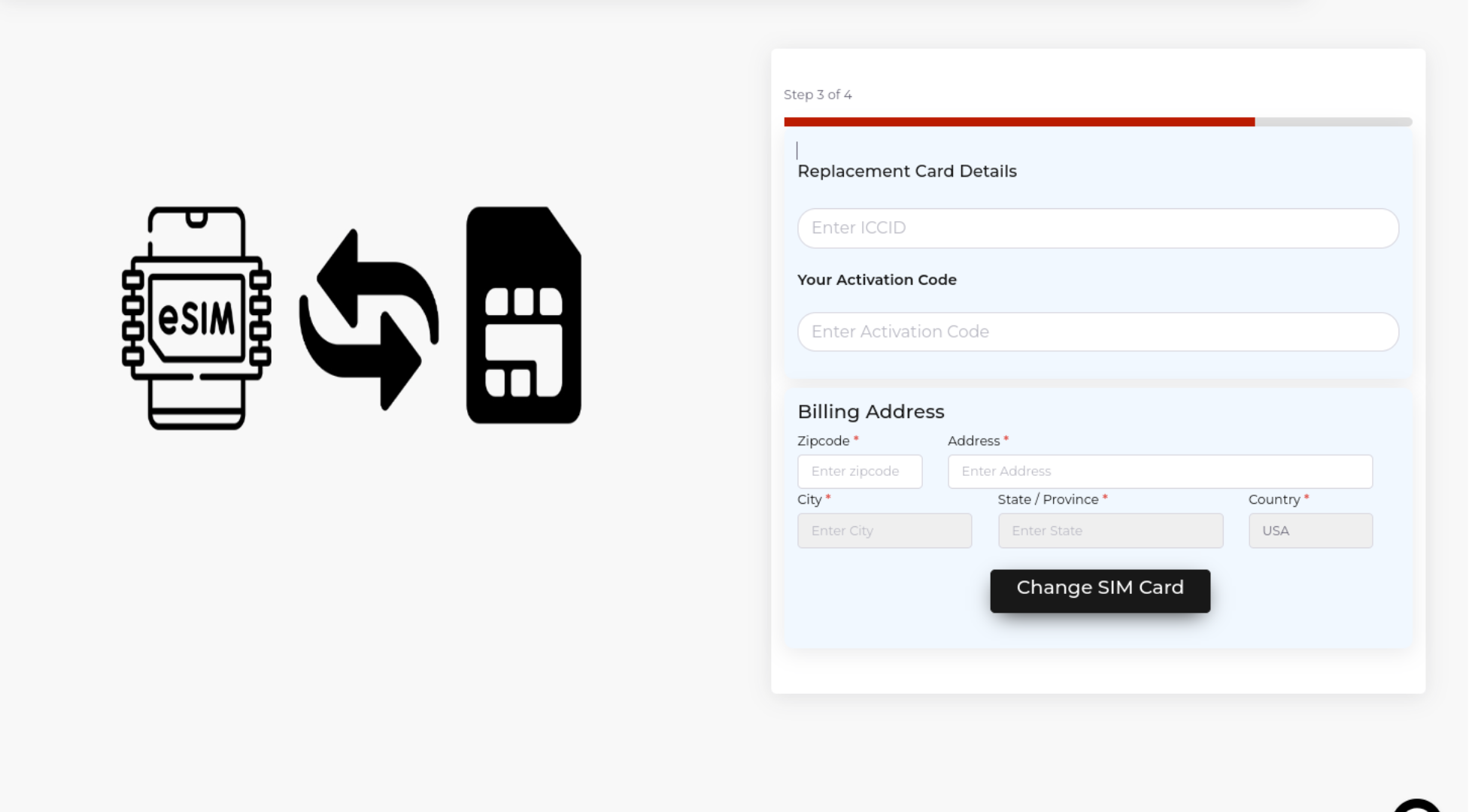Click the Replacement Card Details heading
This screenshot has height=812, width=1475.
[x=906, y=171]
